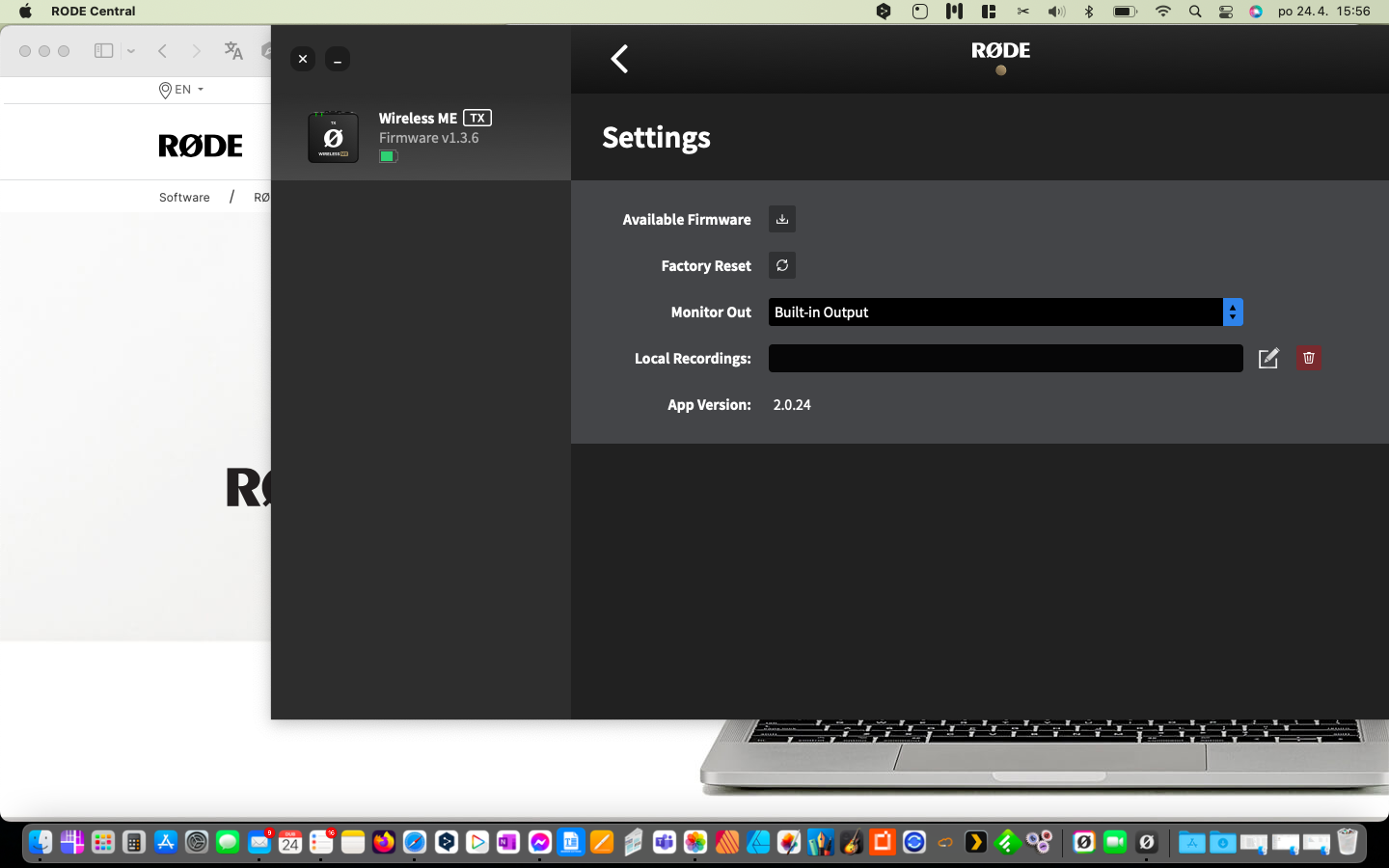Open System Settings from the Dock

click(197, 842)
